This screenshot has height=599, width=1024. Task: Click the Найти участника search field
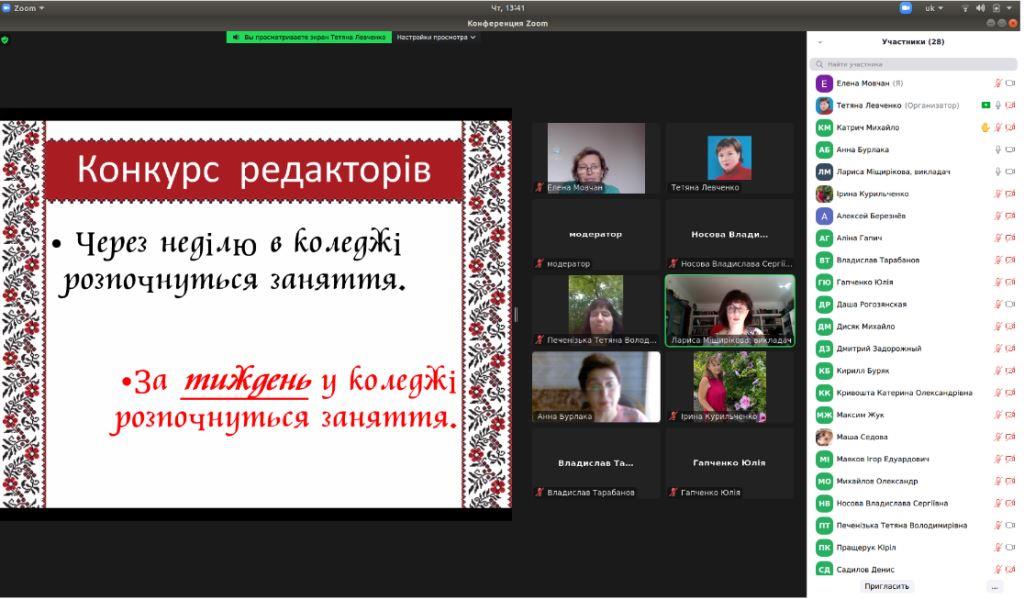pos(914,64)
